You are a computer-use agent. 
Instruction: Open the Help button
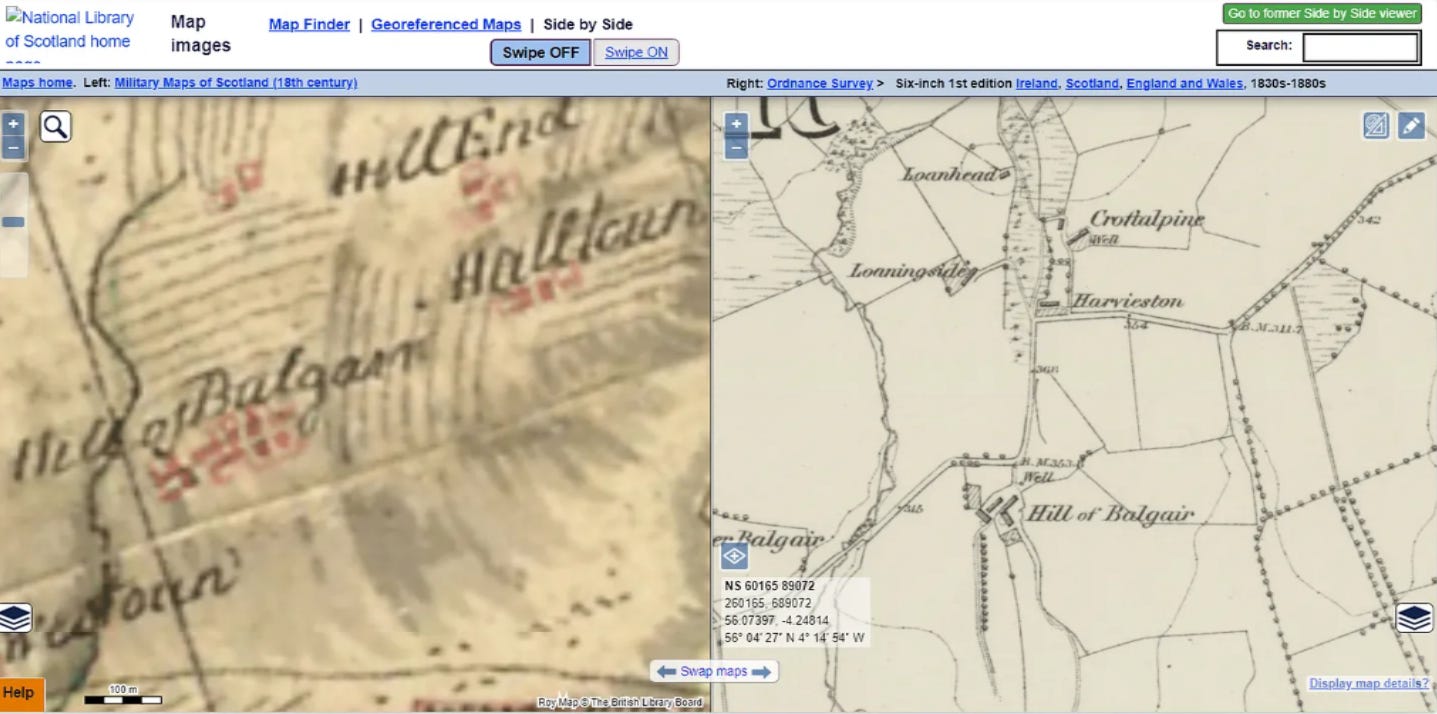coord(21,694)
